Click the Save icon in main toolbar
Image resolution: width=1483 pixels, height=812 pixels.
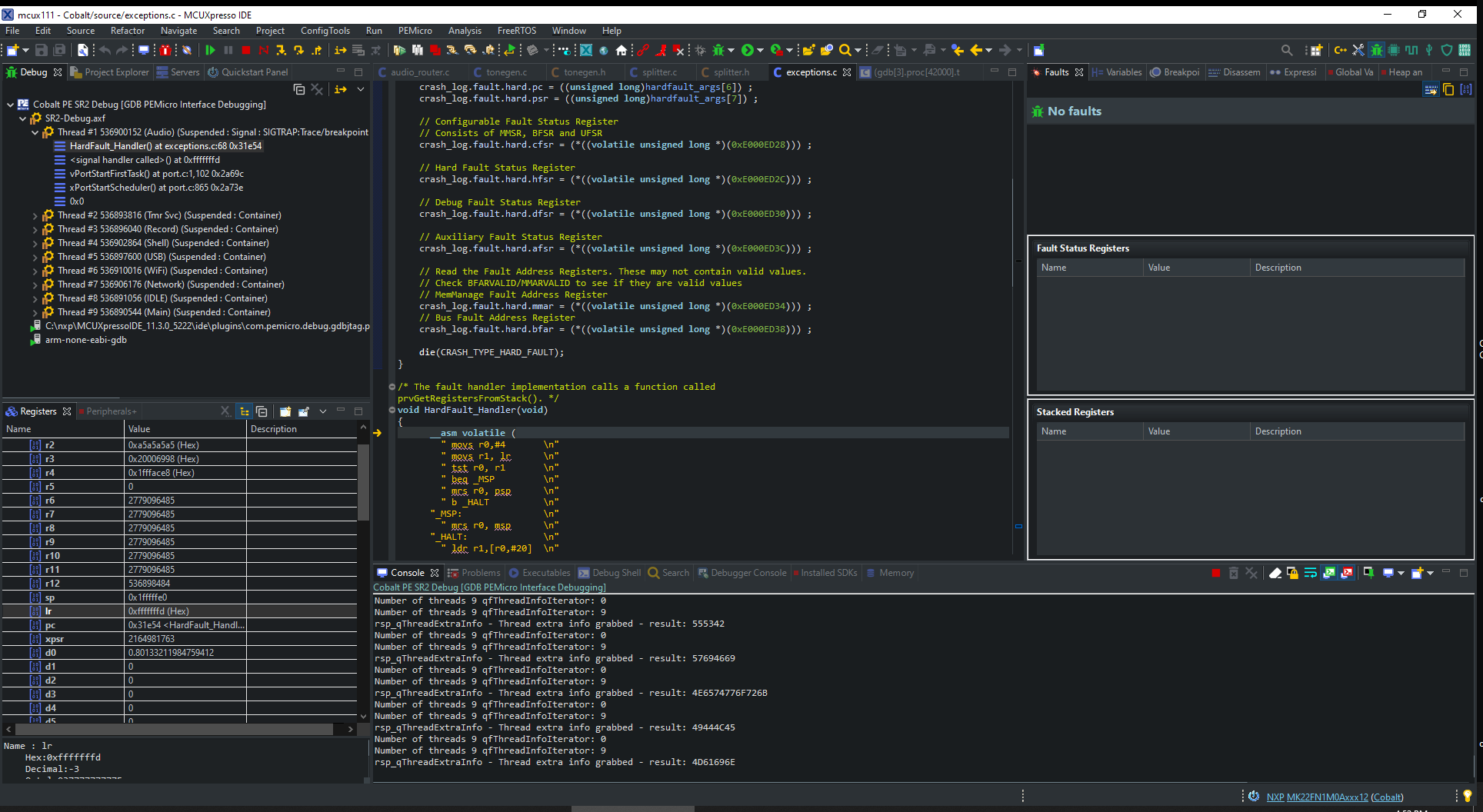42,51
